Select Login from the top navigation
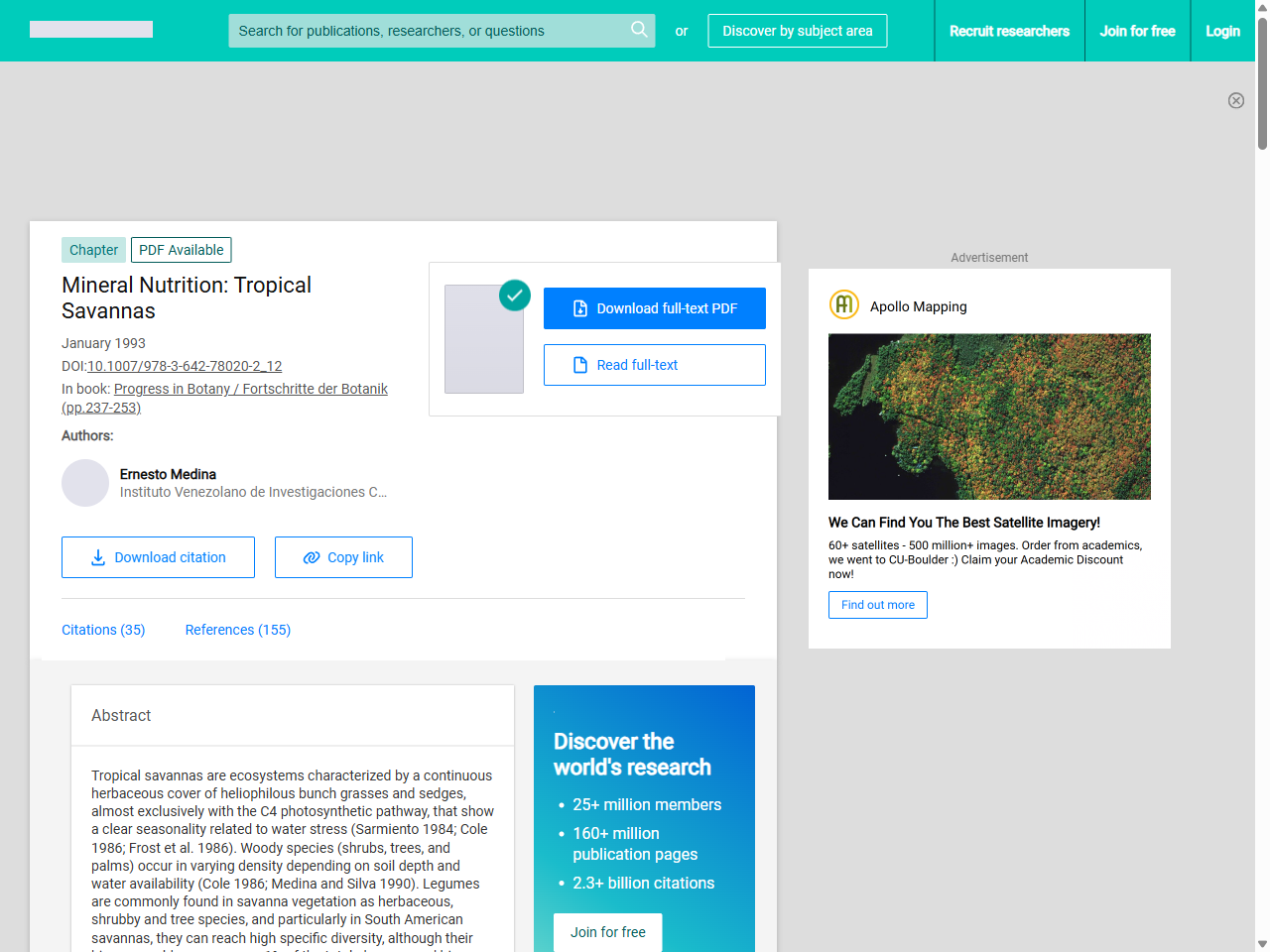The image size is (1270, 952). (x=1222, y=31)
